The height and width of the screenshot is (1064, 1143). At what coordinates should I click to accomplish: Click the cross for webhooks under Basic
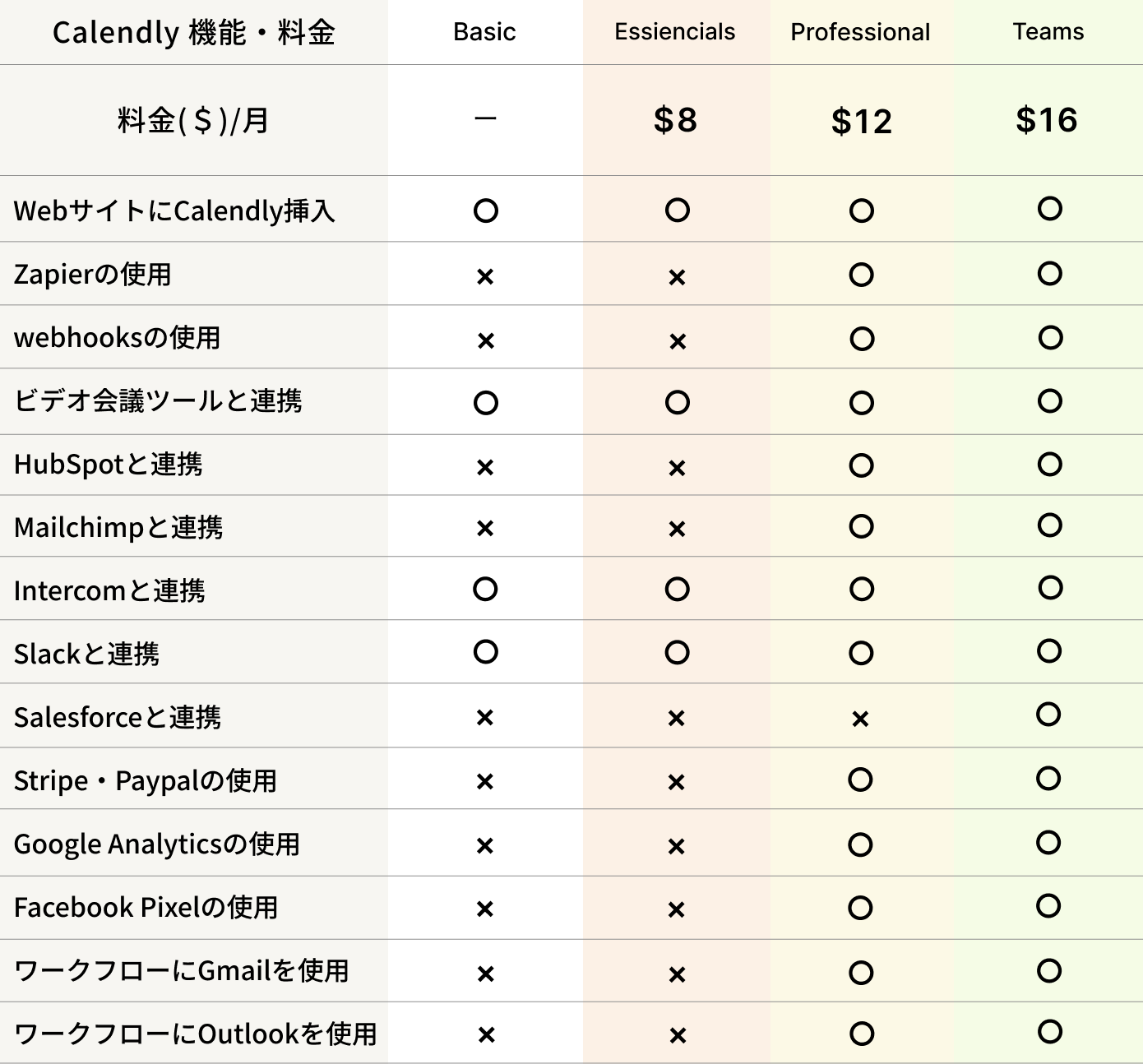(x=486, y=340)
